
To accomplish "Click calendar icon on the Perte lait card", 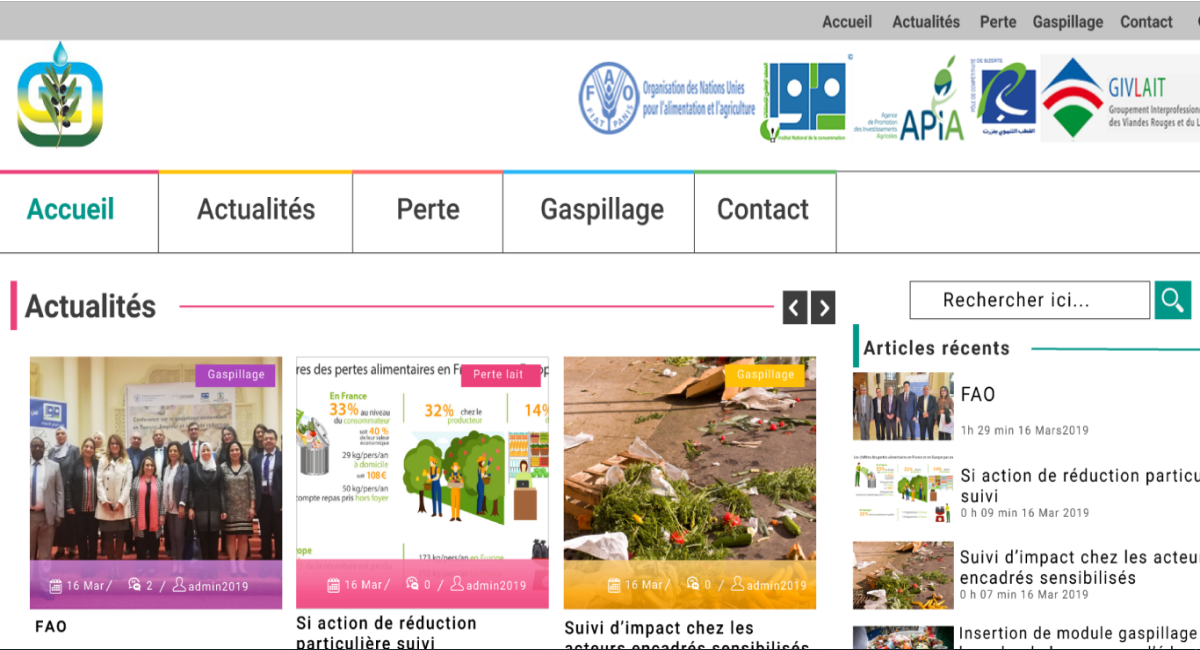I will click(x=334, y=585).
